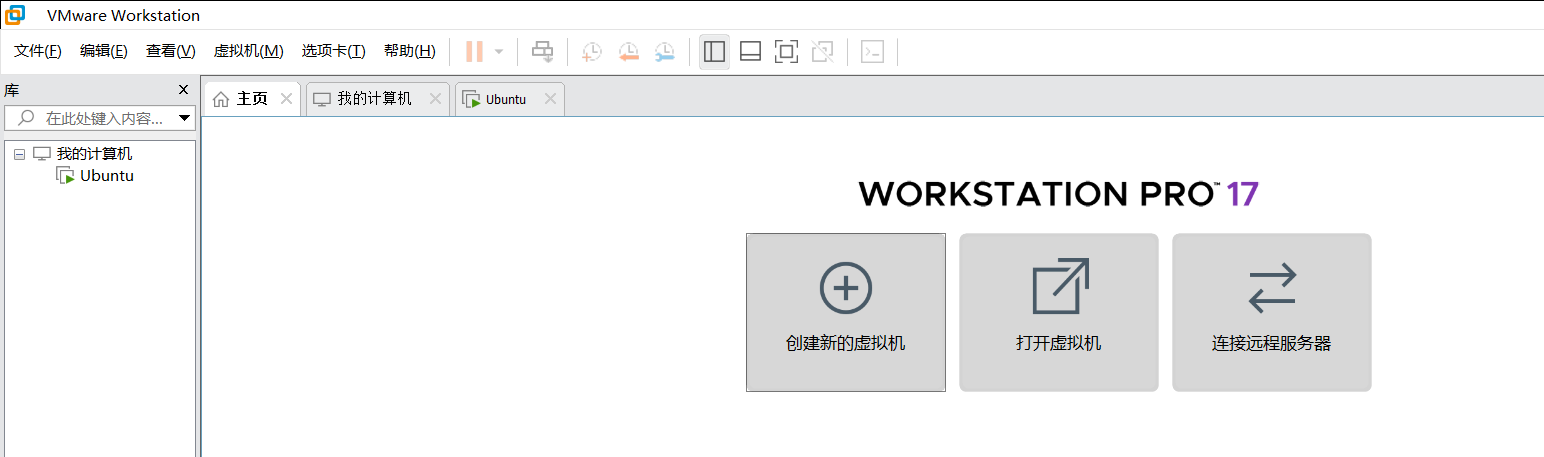The height and width of the screenshot is (457, 1544).
Task: Open the power options dropdown arrow beside pause
Action: [x=499, y=51]
